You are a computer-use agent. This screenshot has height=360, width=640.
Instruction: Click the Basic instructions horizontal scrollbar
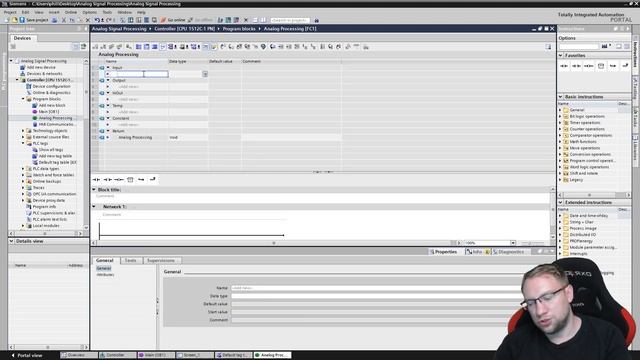[x=594, y=195]
